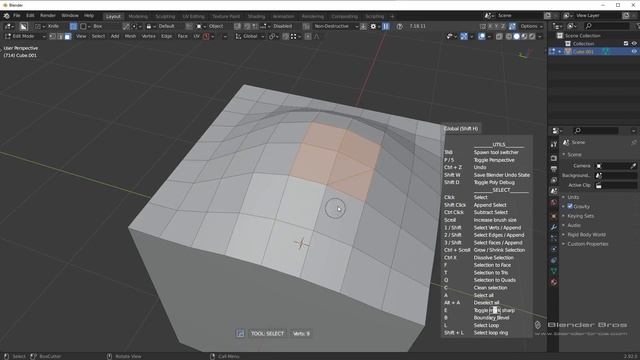Enable vertex select mode

point(53,36)
